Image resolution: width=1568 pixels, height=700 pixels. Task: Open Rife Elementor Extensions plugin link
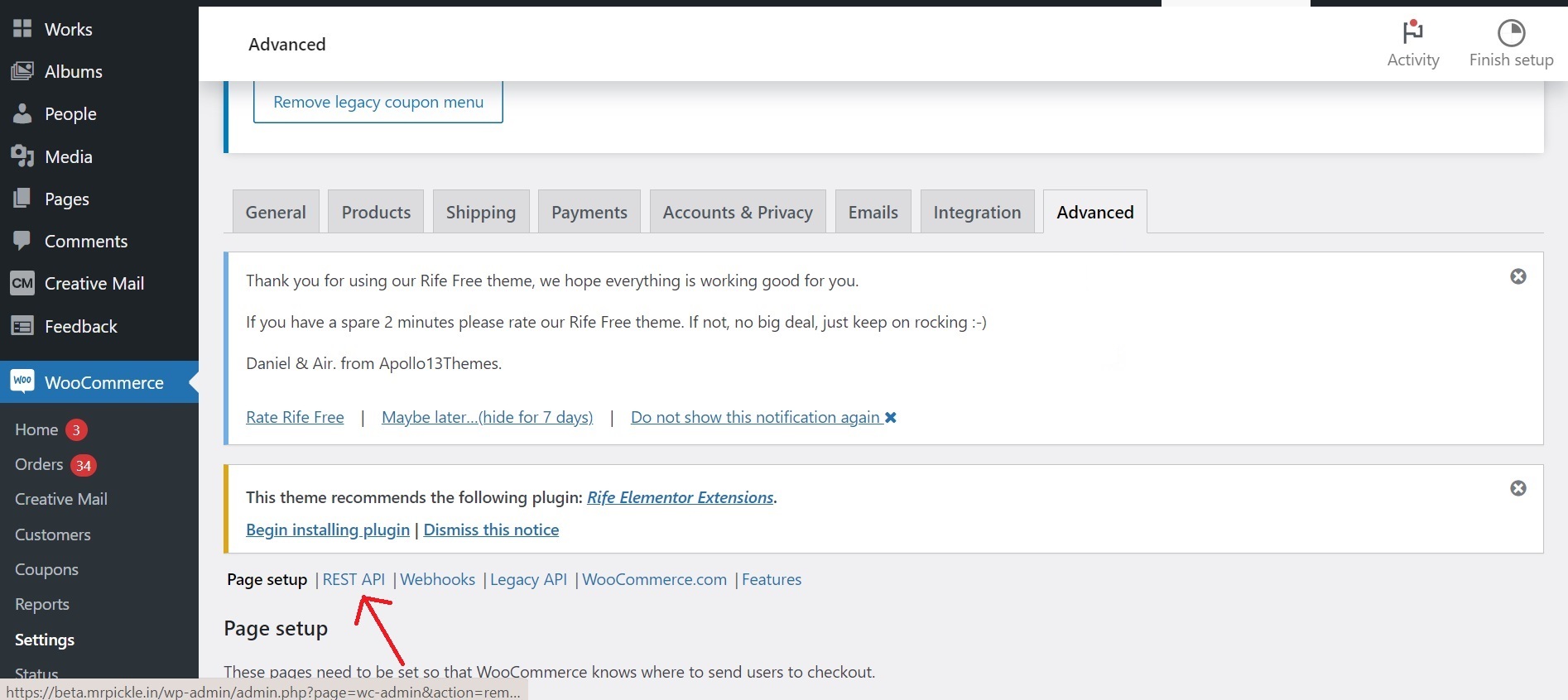coord(680,497)
